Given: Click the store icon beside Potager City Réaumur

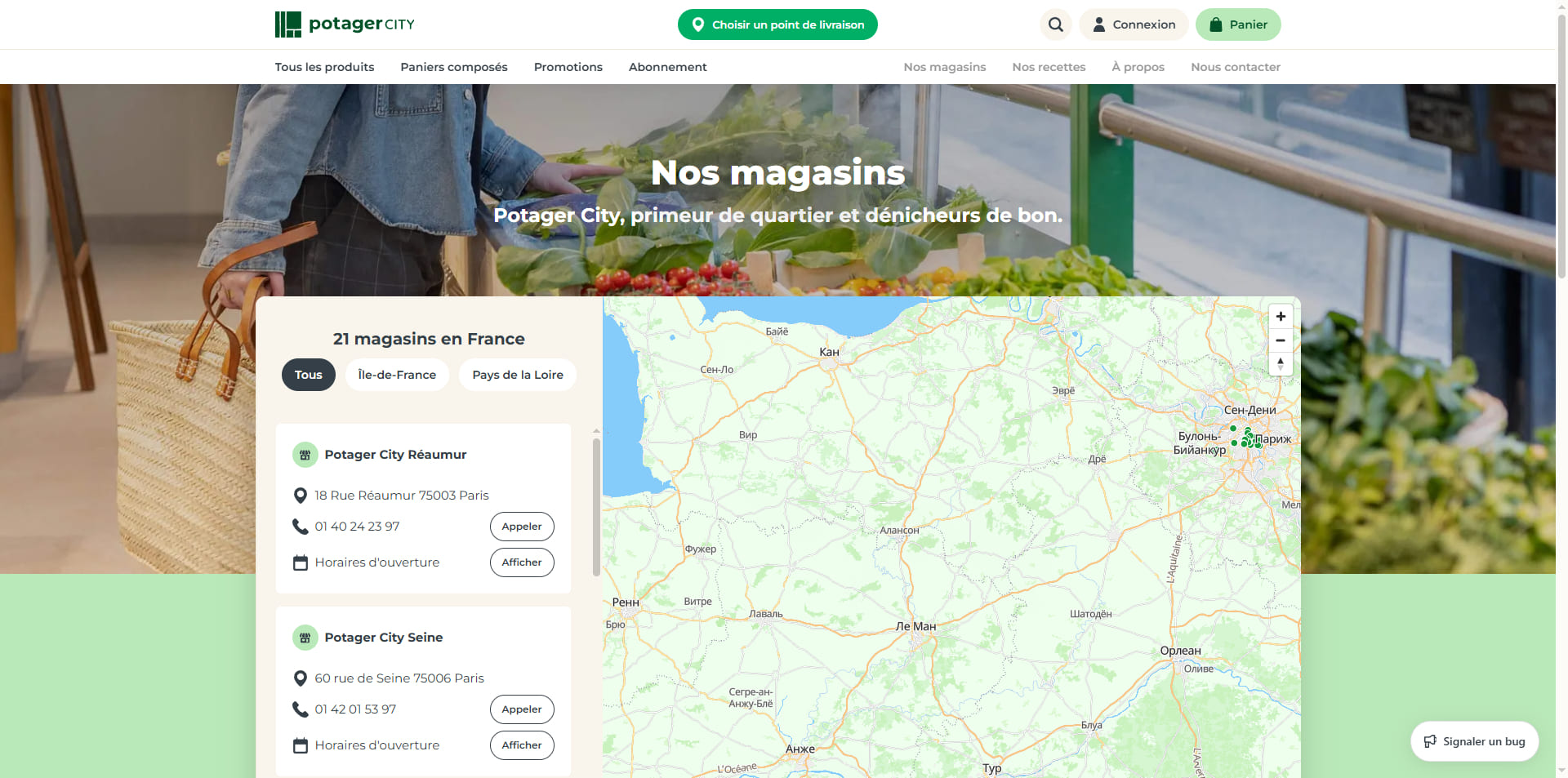Looking at the screenshot, I should [305, 455].
